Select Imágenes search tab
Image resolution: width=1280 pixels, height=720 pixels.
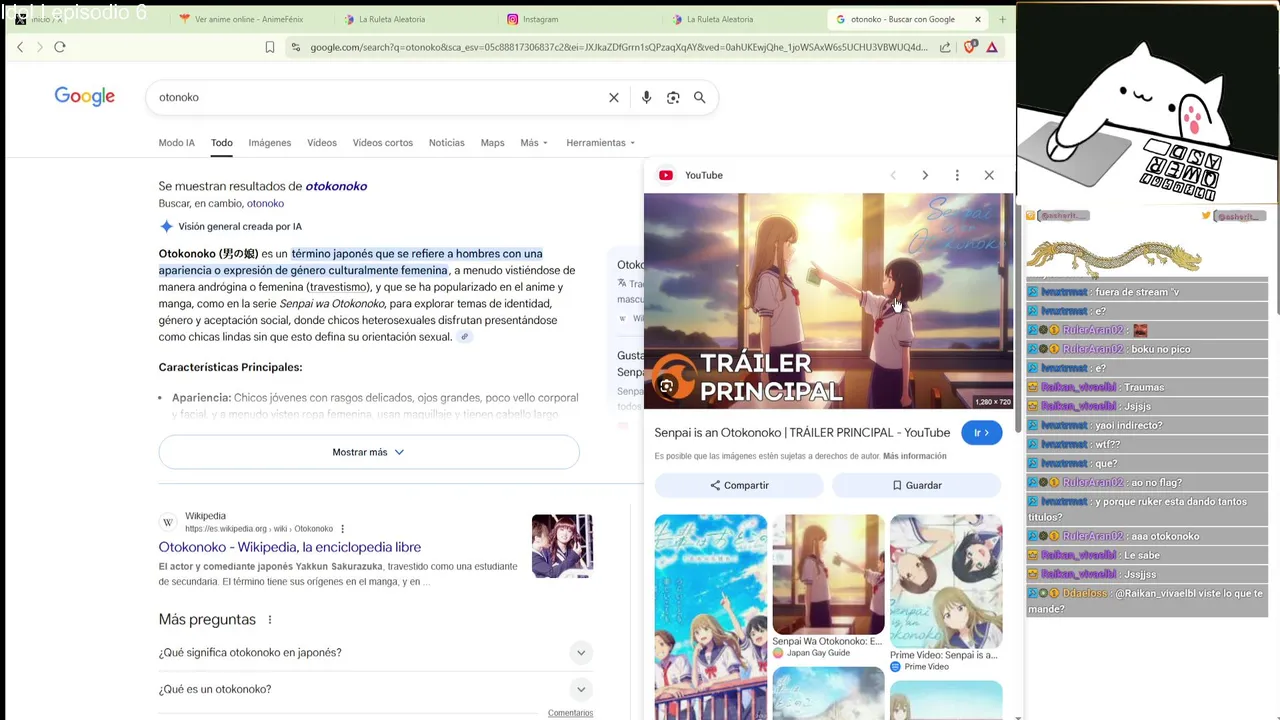click(x=270, y=143)
